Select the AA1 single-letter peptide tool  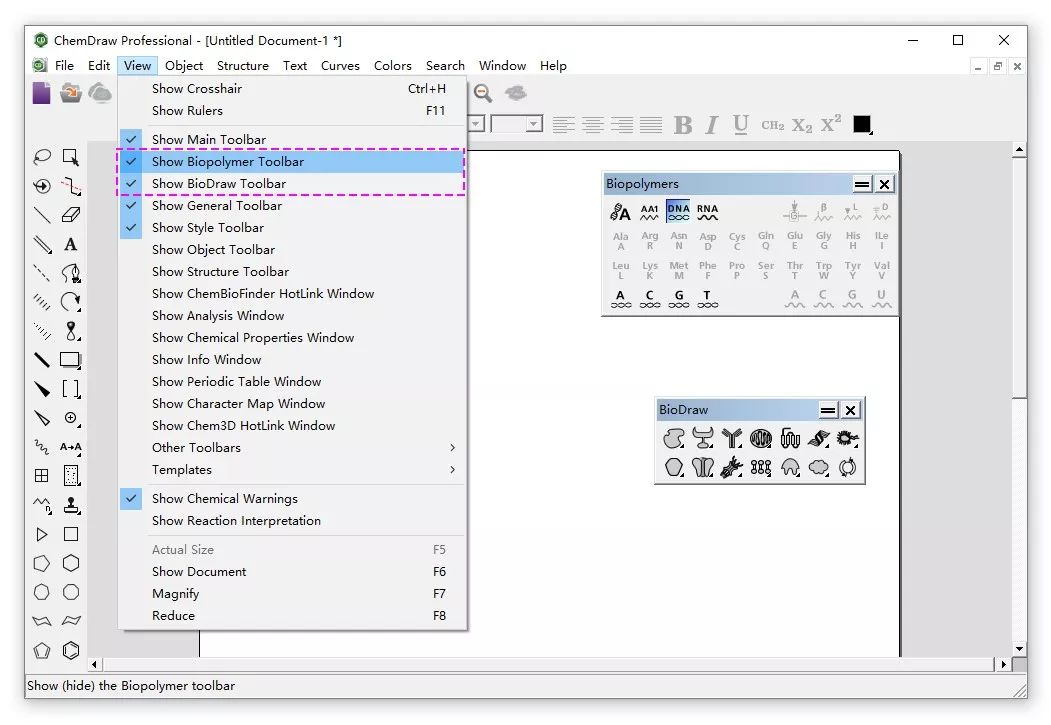(649, 212)
